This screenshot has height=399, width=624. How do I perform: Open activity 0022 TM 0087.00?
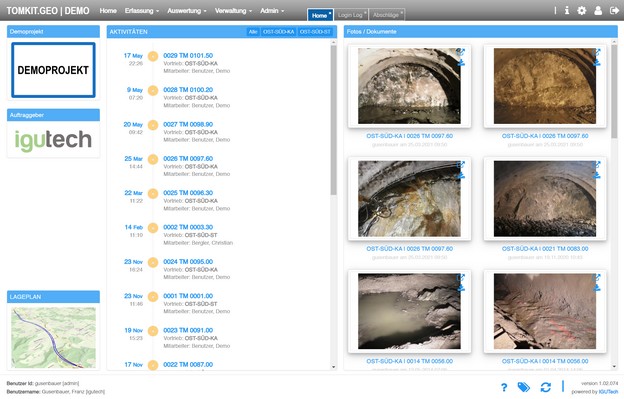click(x=188, y=365)
